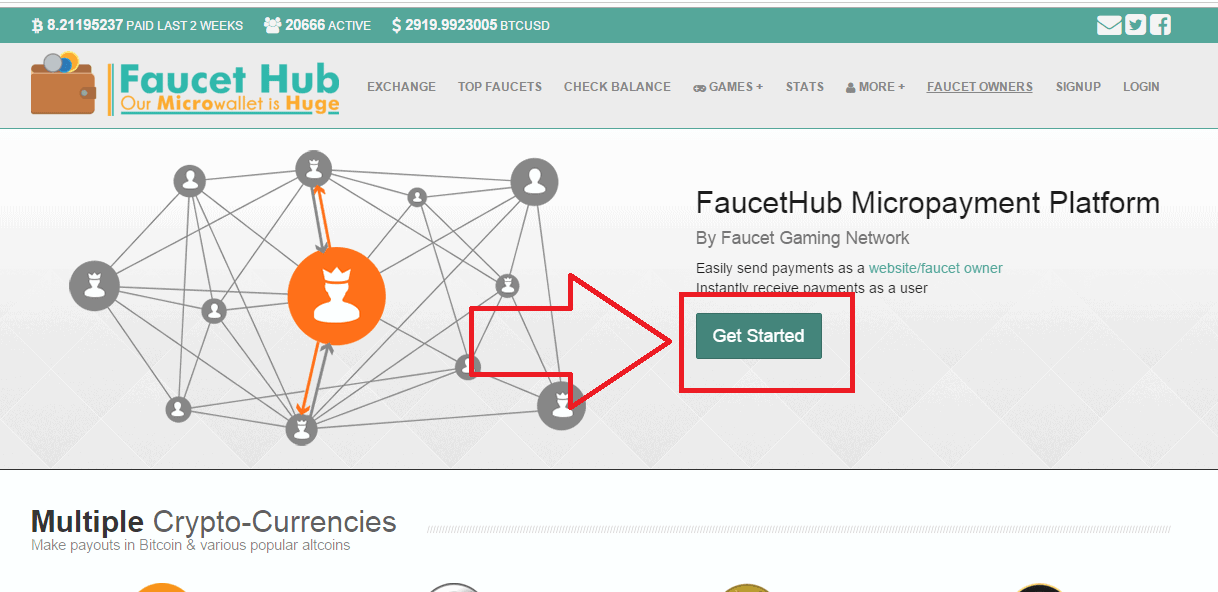
Task: Open the FAUCET OWNERS link
Action: click(980, 87)
